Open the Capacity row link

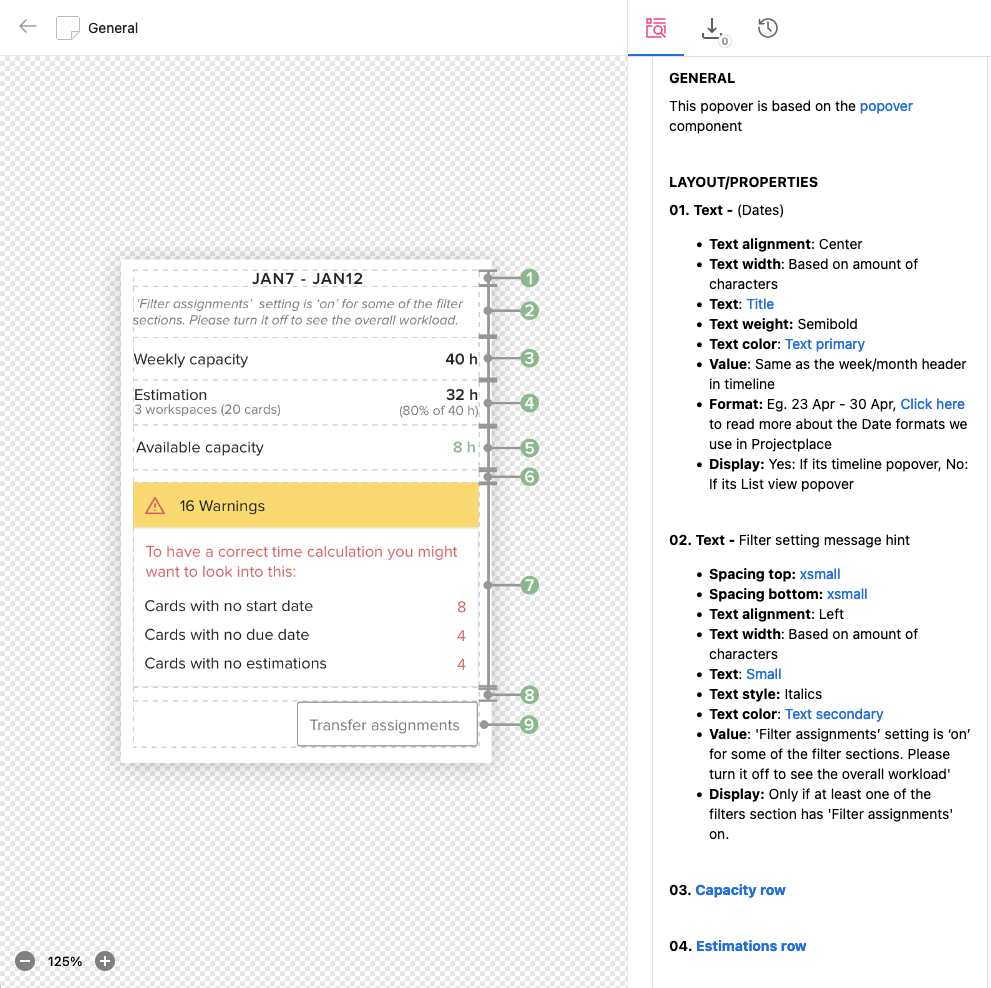coord(740,890)
